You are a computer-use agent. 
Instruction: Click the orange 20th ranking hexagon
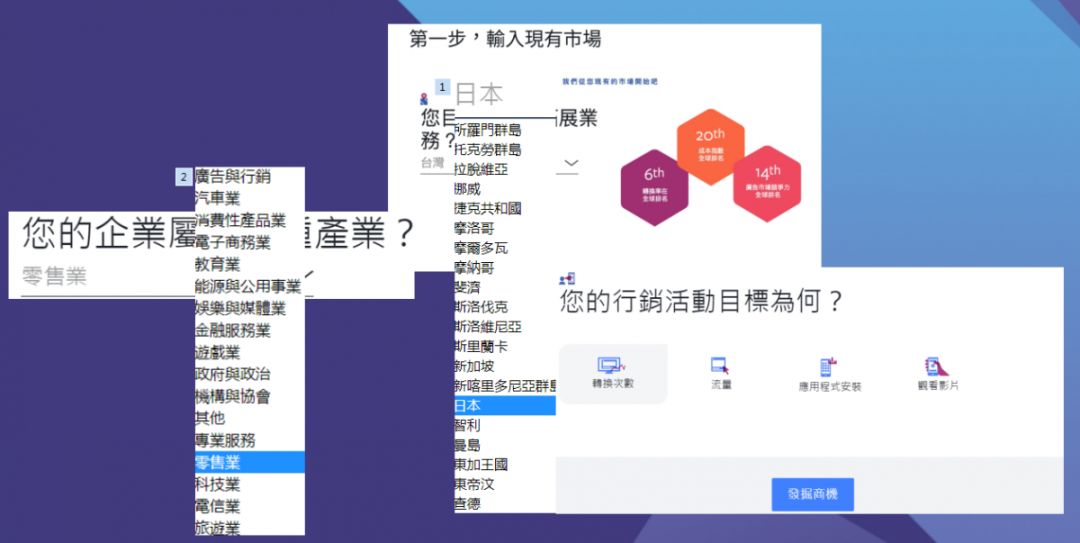(710, 146)
